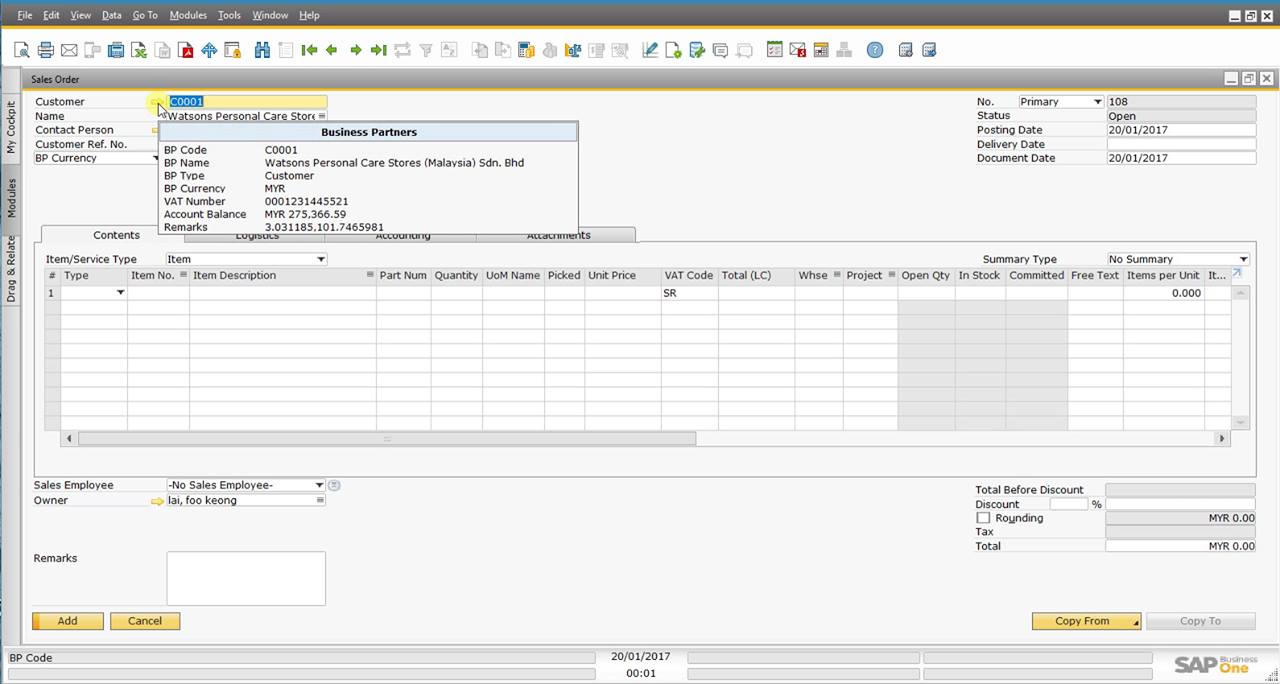This screenshot has height=684, width=1280.
Task: Click the Unit Price column header
Action: coord(622,275)
